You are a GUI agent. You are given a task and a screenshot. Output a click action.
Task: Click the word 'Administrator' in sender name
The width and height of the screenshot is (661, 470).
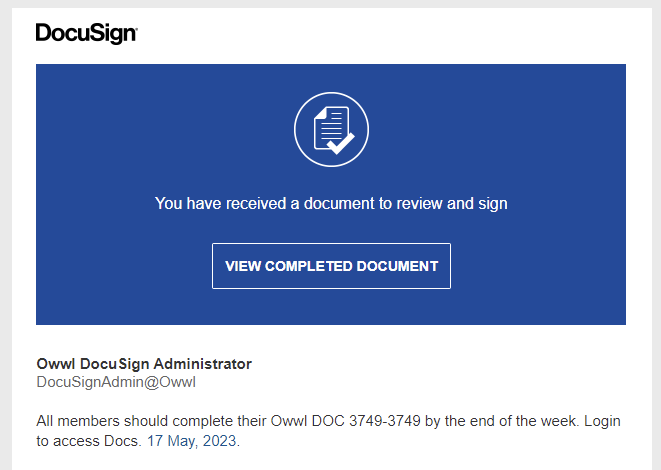click(203, 364)
